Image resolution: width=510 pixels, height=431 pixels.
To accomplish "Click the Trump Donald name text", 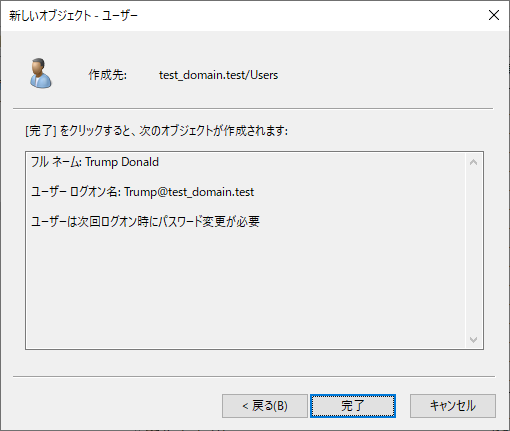I will pos(122,162).
